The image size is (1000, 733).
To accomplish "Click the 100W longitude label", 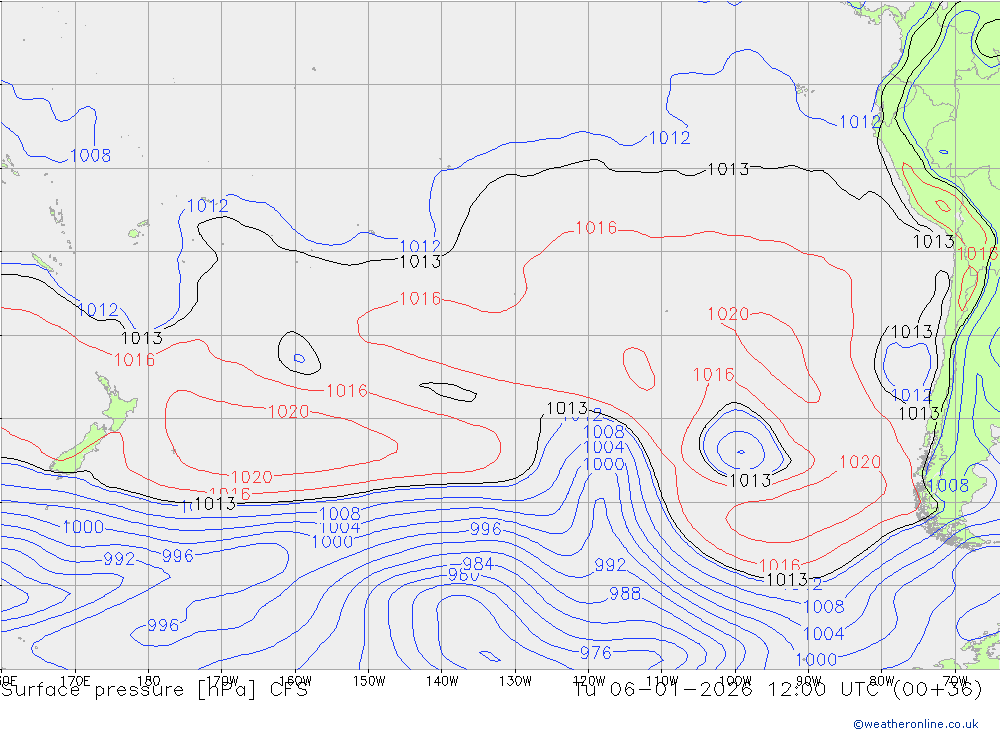I will tap(735, 681).
